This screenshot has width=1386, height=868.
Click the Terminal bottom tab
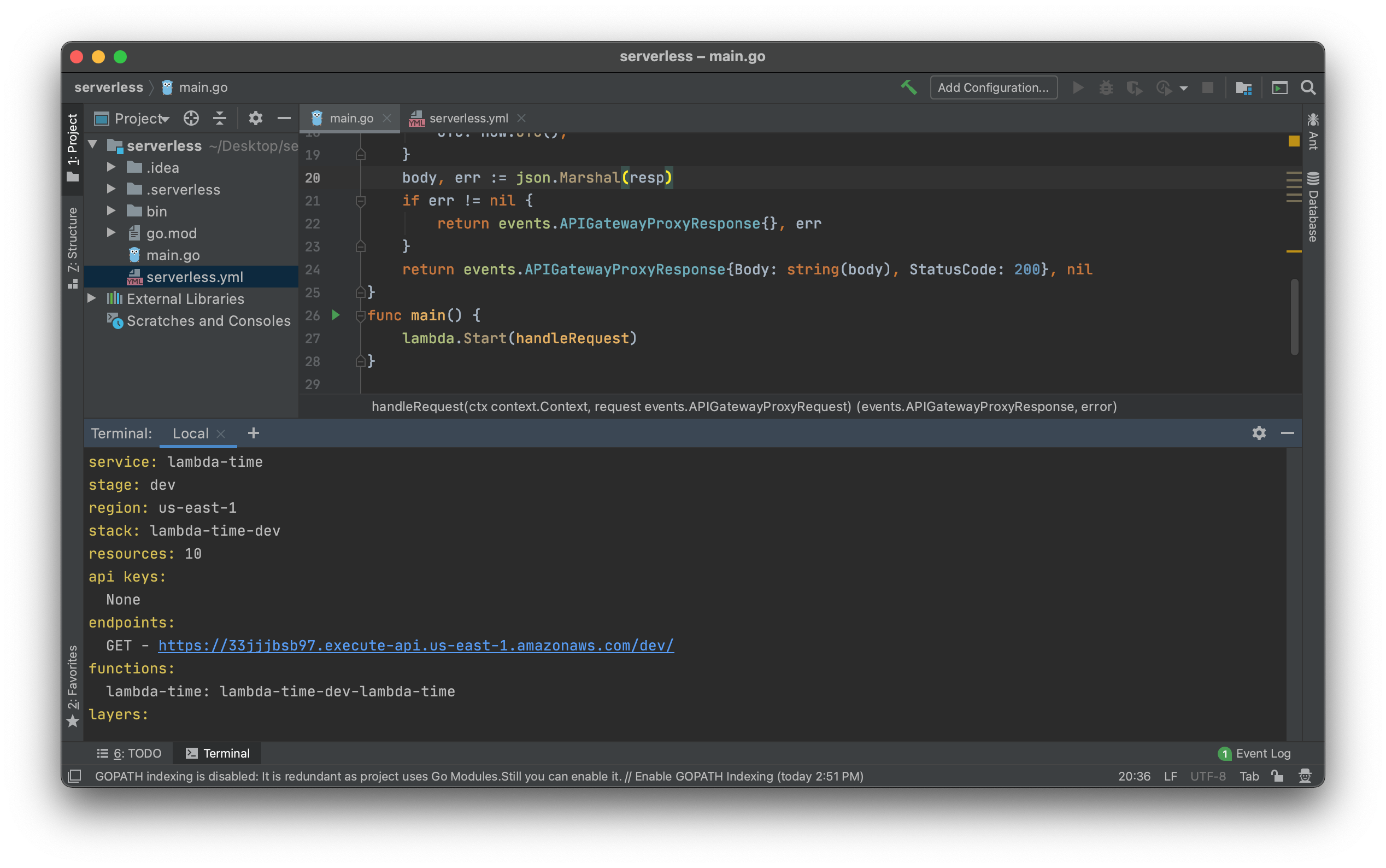click(x=218, y=753)
